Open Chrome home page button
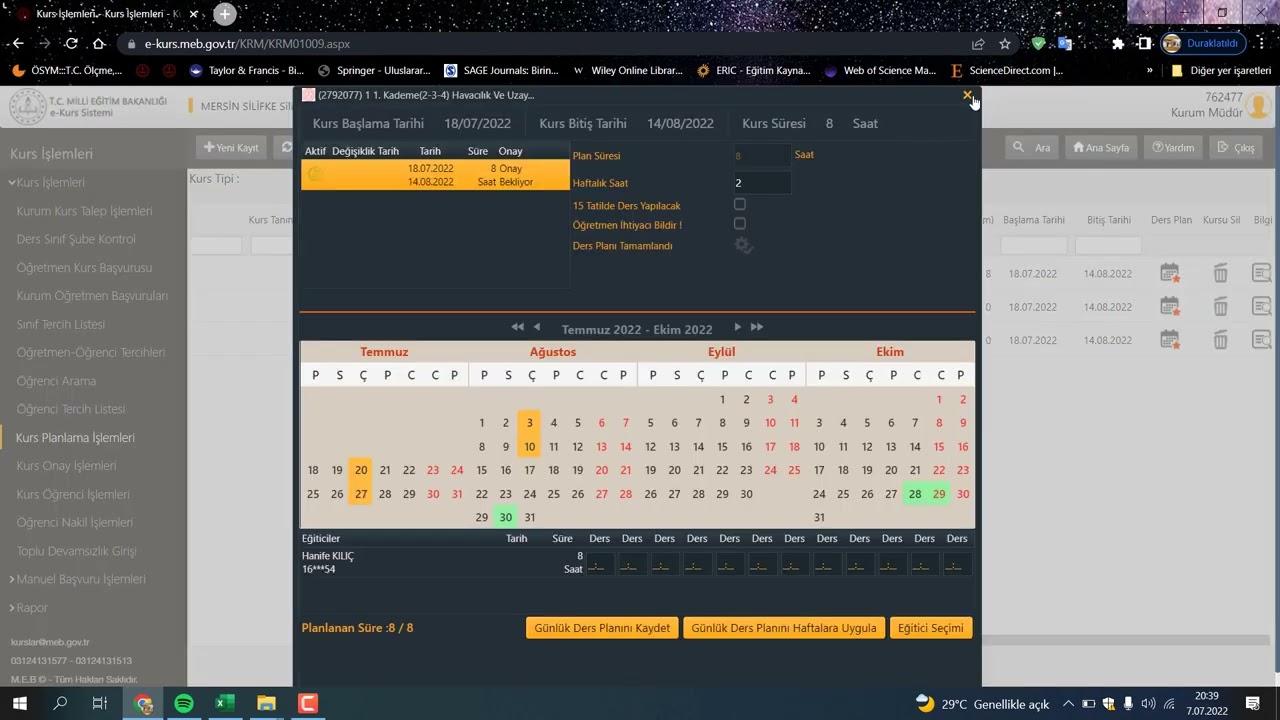1280x720 pixels. [x=98, y=44]
